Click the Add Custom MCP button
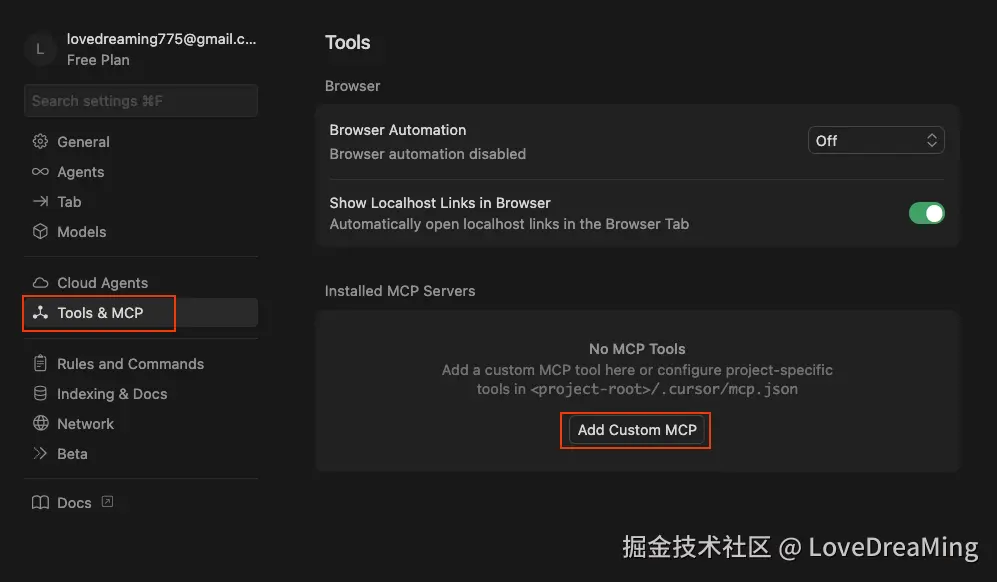 637,430
